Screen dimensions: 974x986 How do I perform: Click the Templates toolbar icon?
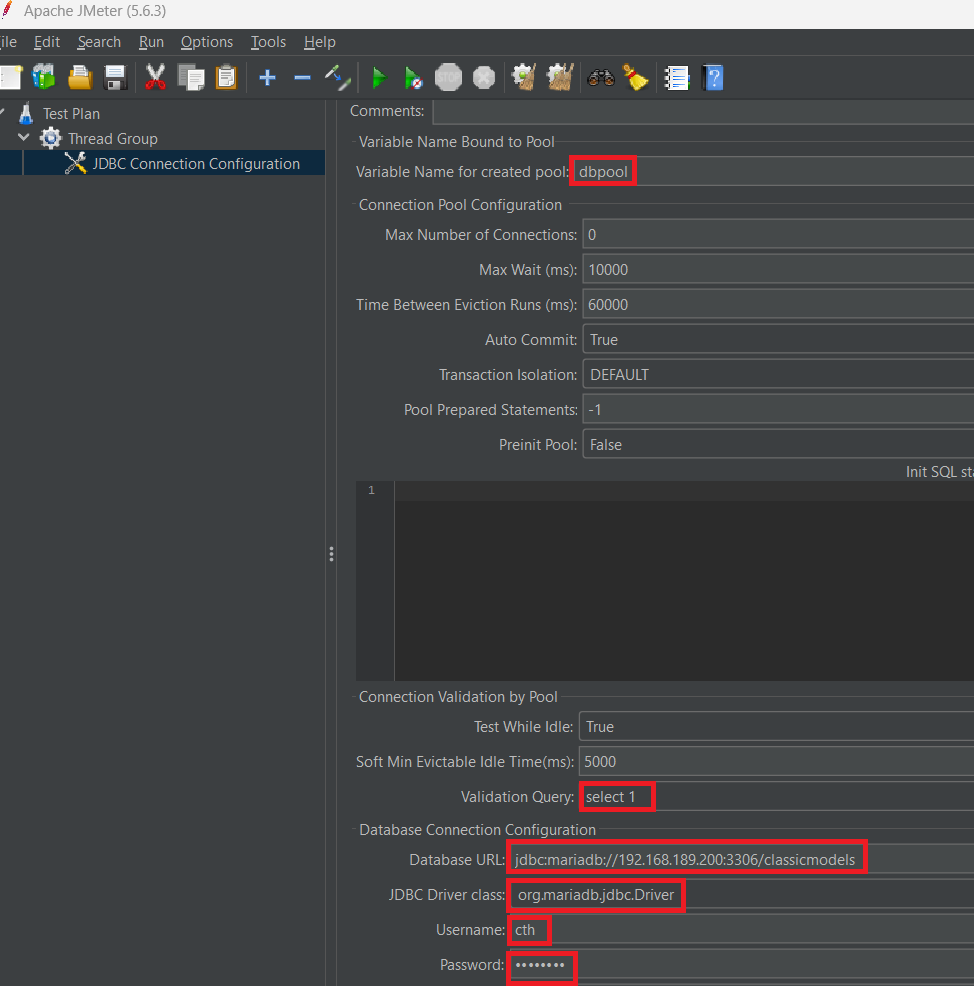coord(44,78)
